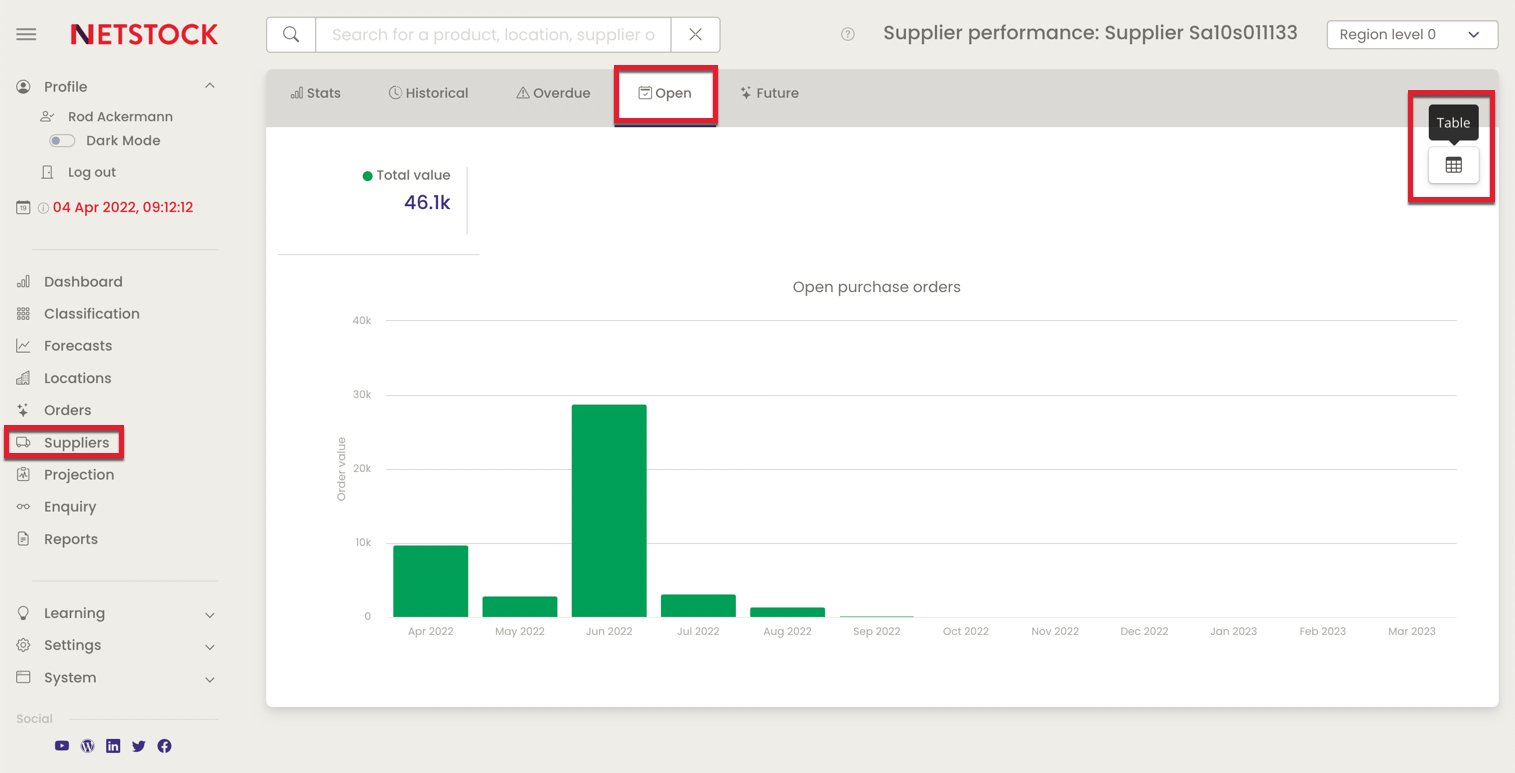Image resolution: width=1515 pixels, height=773 pixels.
Task: Enable Dark Mode
Action: [61, 140]
